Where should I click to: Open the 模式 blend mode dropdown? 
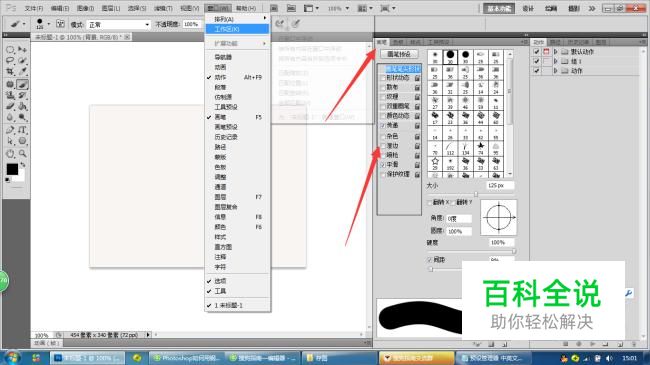pyautogui.click(x=119, y=25)
